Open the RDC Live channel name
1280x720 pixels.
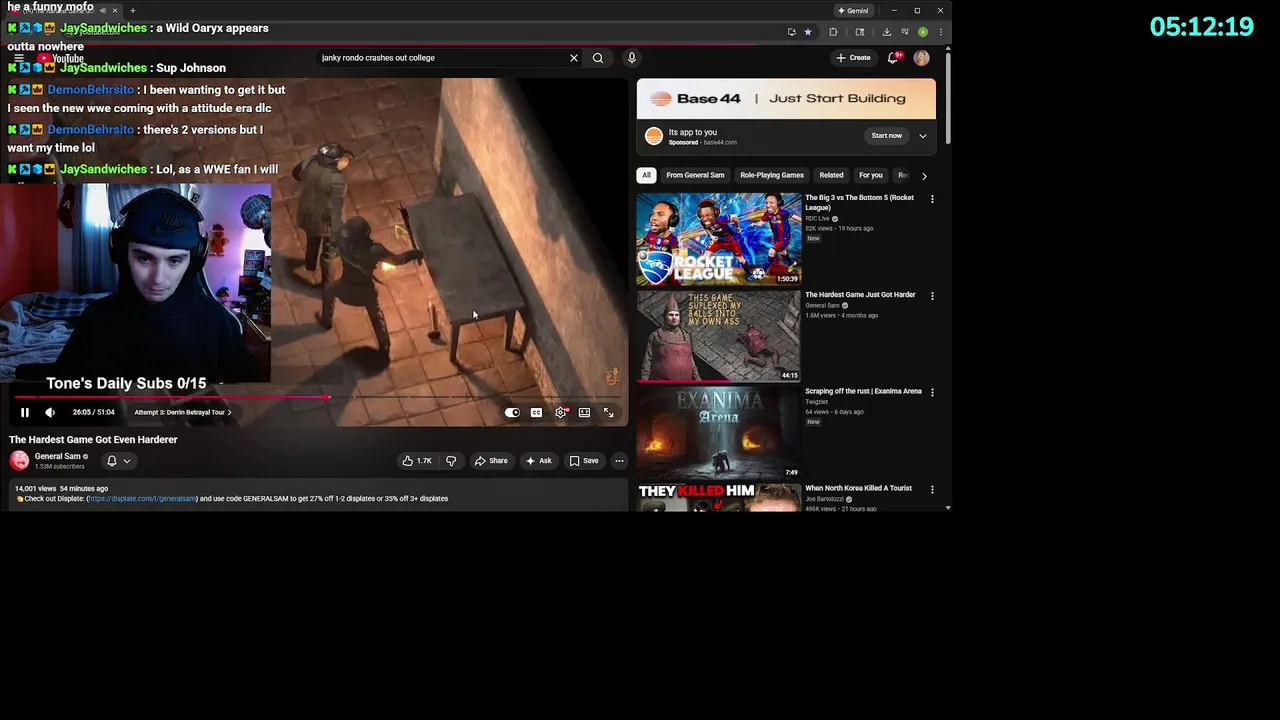[818, 219]
